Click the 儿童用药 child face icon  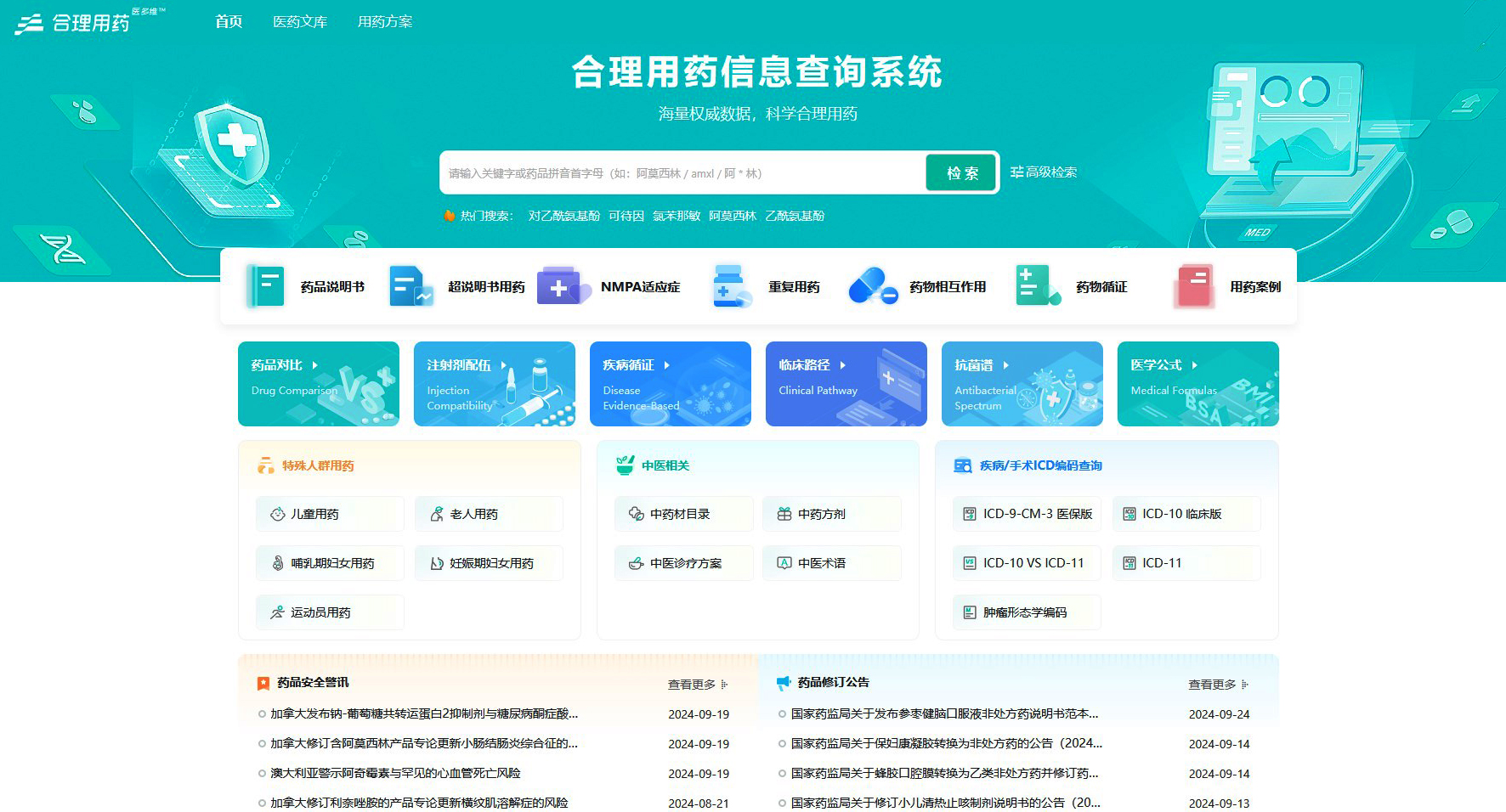[x=277, y=514]
